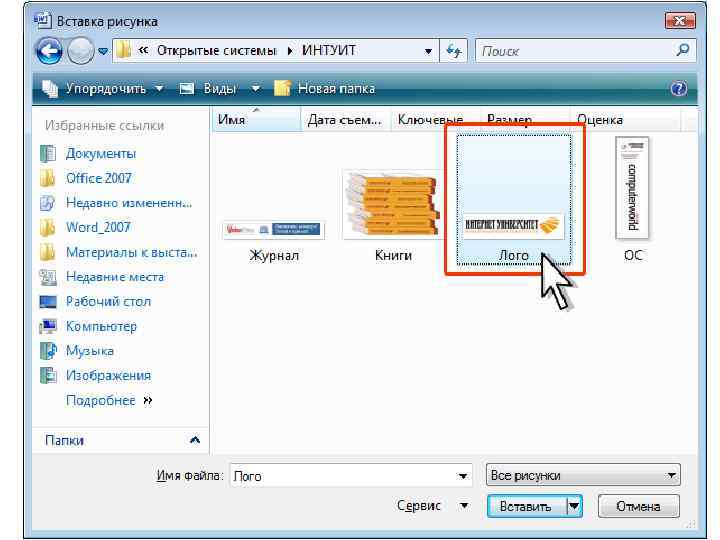
Task: Open the Office 2007 favorite link
Action: pos(98,178)
